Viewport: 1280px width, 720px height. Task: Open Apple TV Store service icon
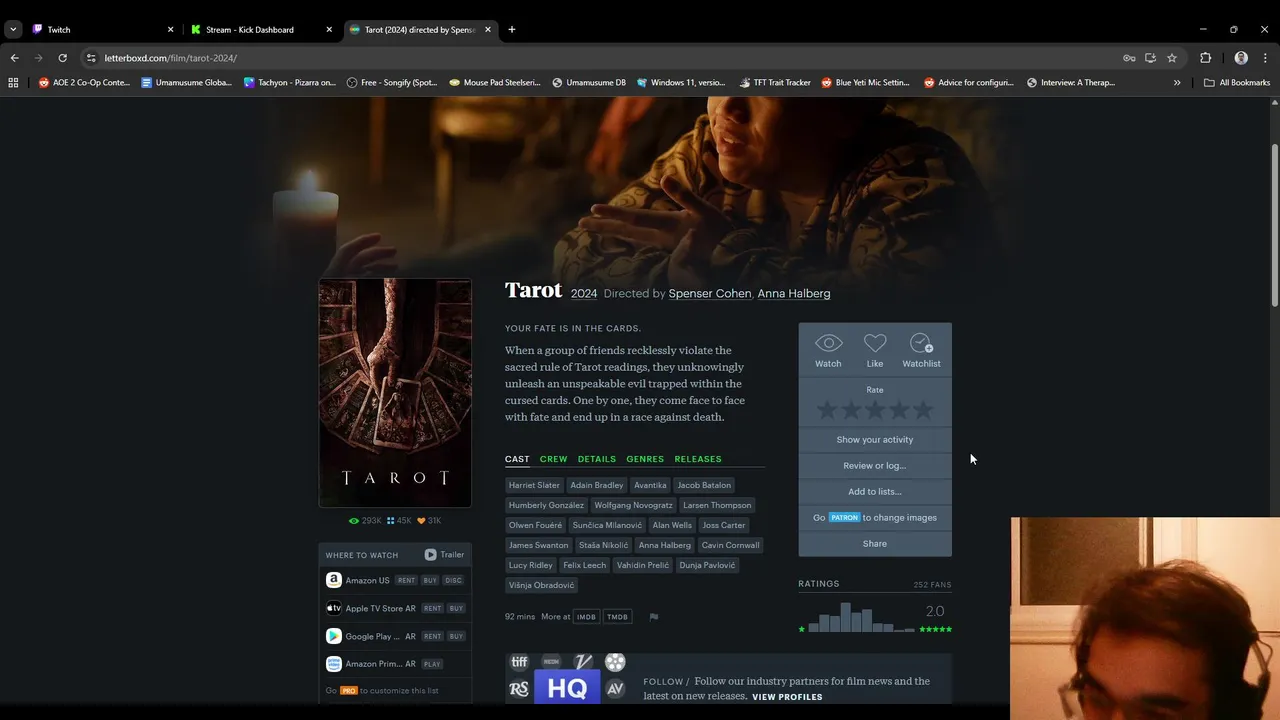[334, 608]
